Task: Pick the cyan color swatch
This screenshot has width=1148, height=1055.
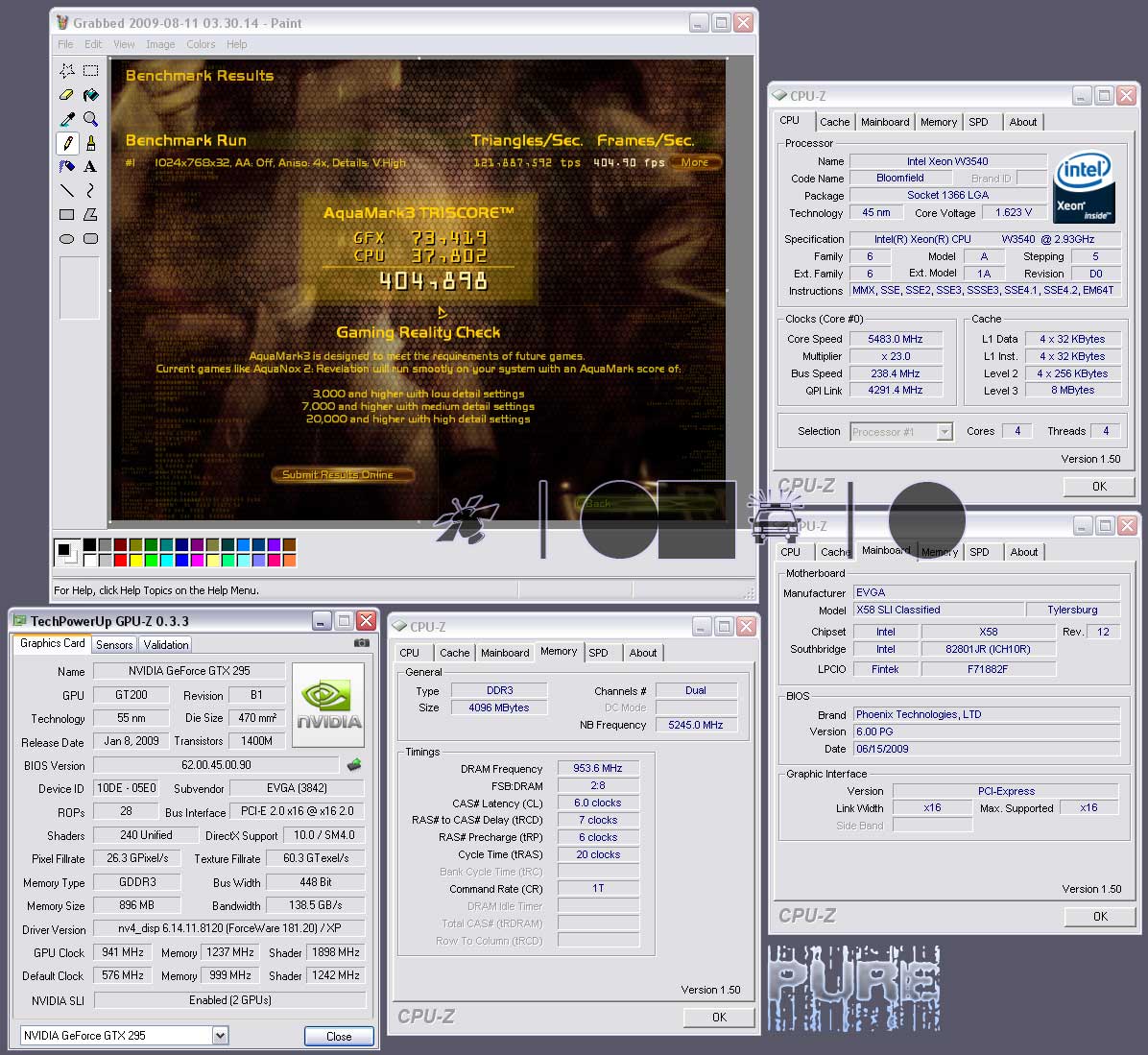Action: click(167, 560)
